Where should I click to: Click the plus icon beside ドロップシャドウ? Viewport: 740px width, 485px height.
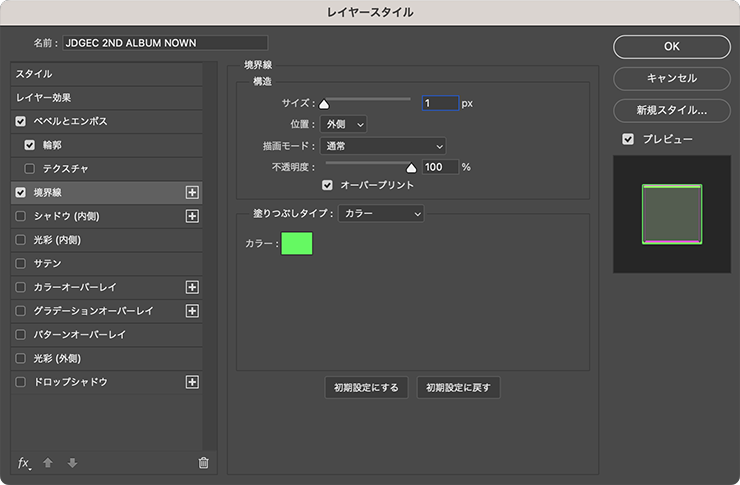pos(193,382)
